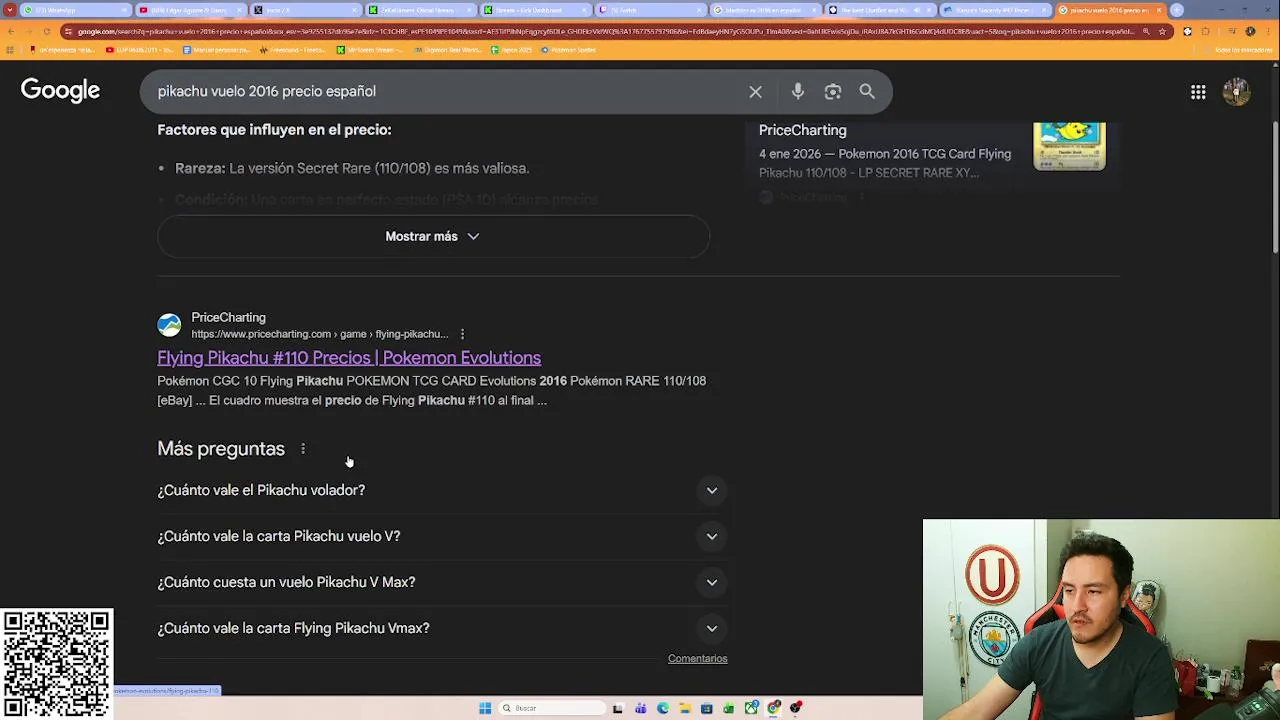The image size is (1280, 720).
Task: Clear the Google search box text
Action: pyautogui.click(x=755, y=91)
